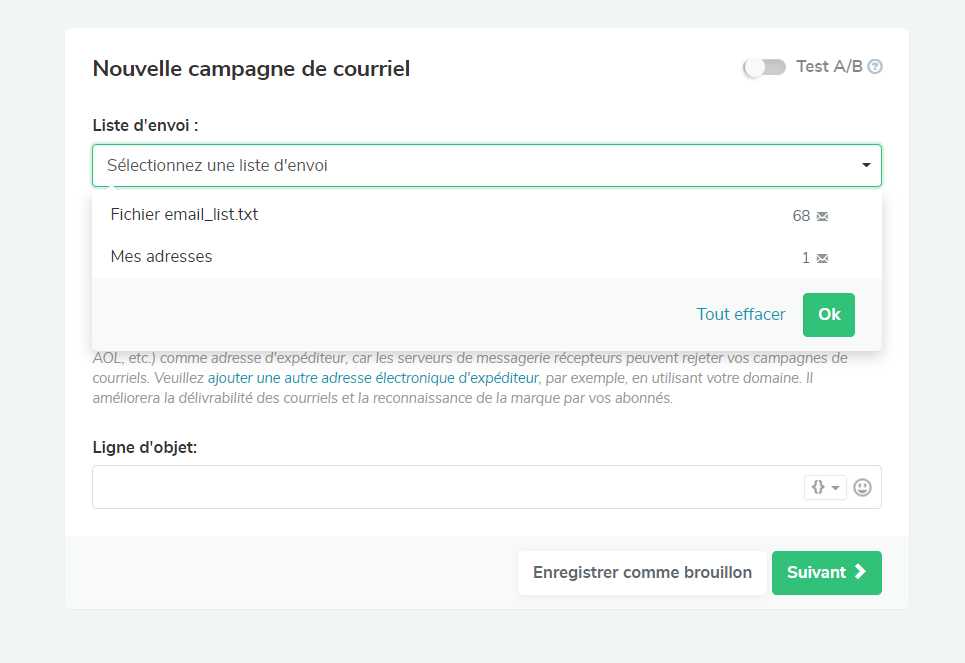
Task: Open the 'Sélectionnez une liste d'envoi' field
Action: pyautogui.click(x=470, y=166)
